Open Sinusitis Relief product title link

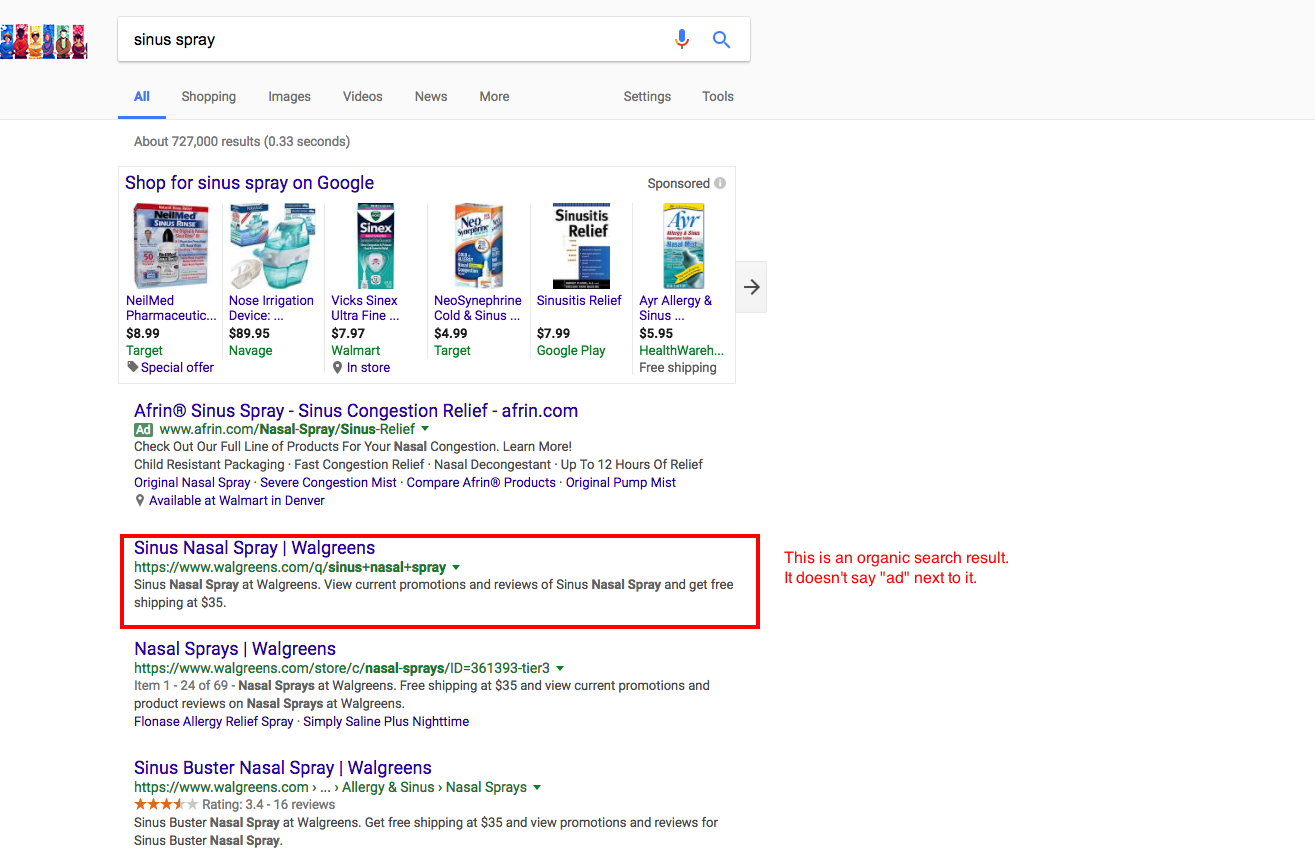tap(579, 300)
